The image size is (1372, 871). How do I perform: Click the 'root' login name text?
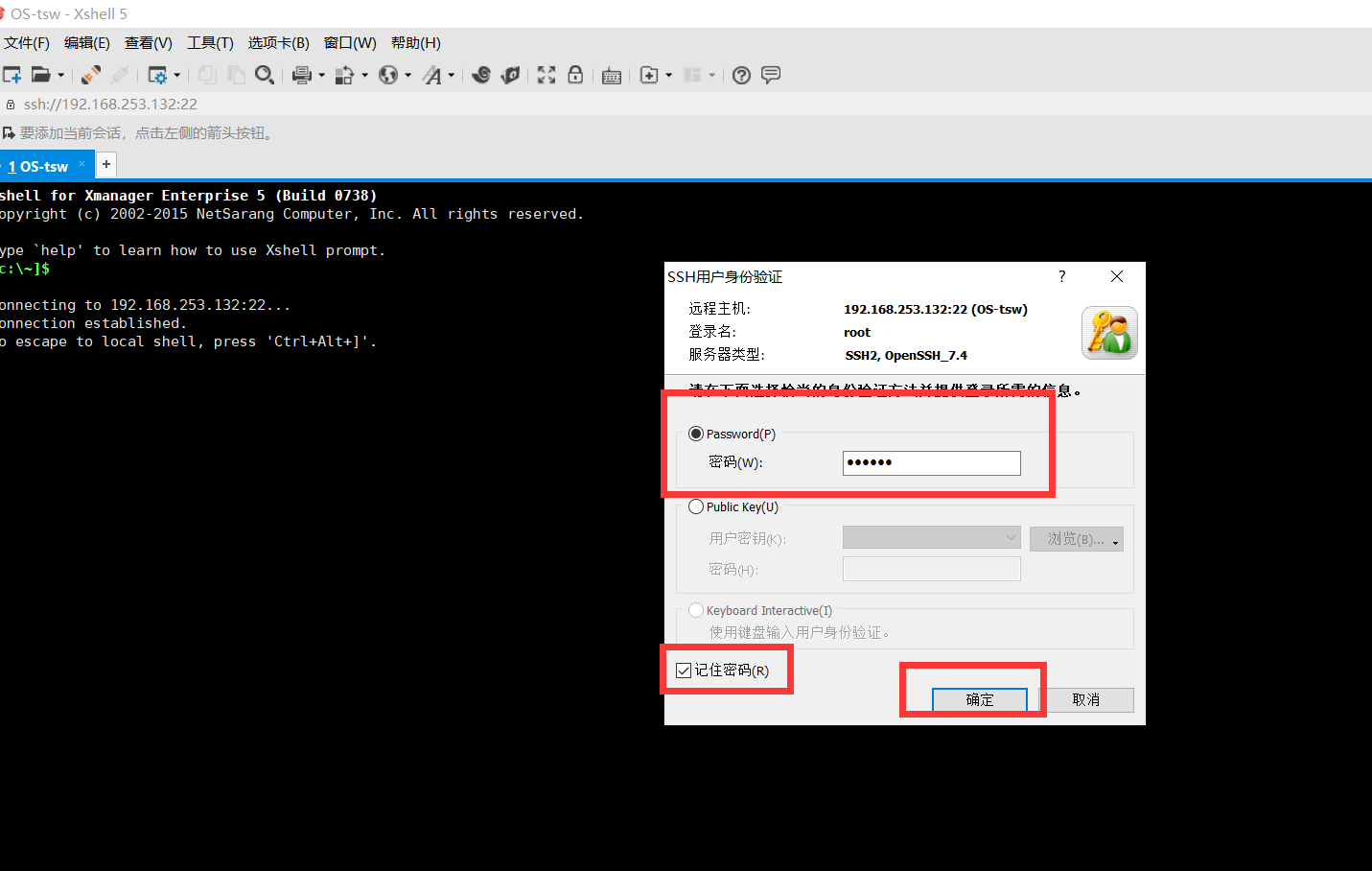(x=857, y=332)
